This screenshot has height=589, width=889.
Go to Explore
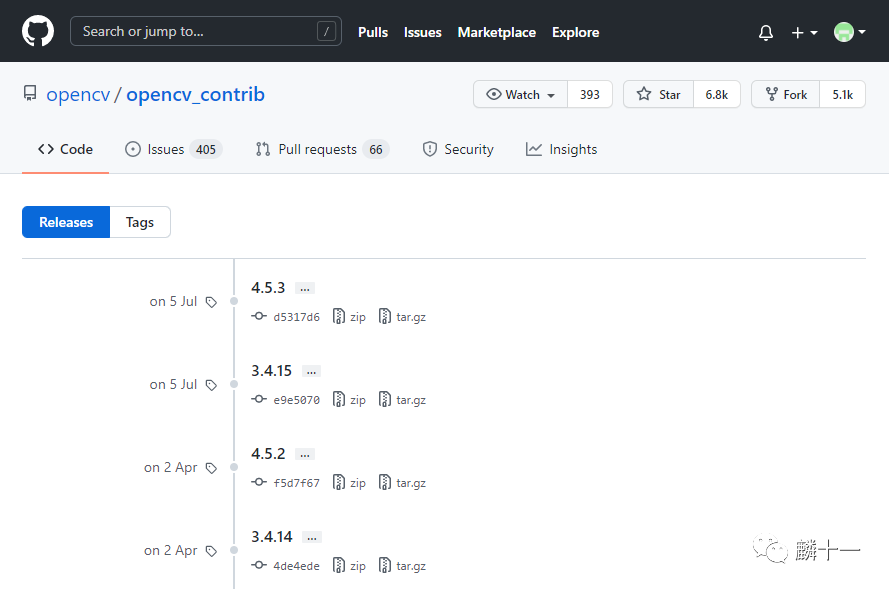click(x=575, y=32)
